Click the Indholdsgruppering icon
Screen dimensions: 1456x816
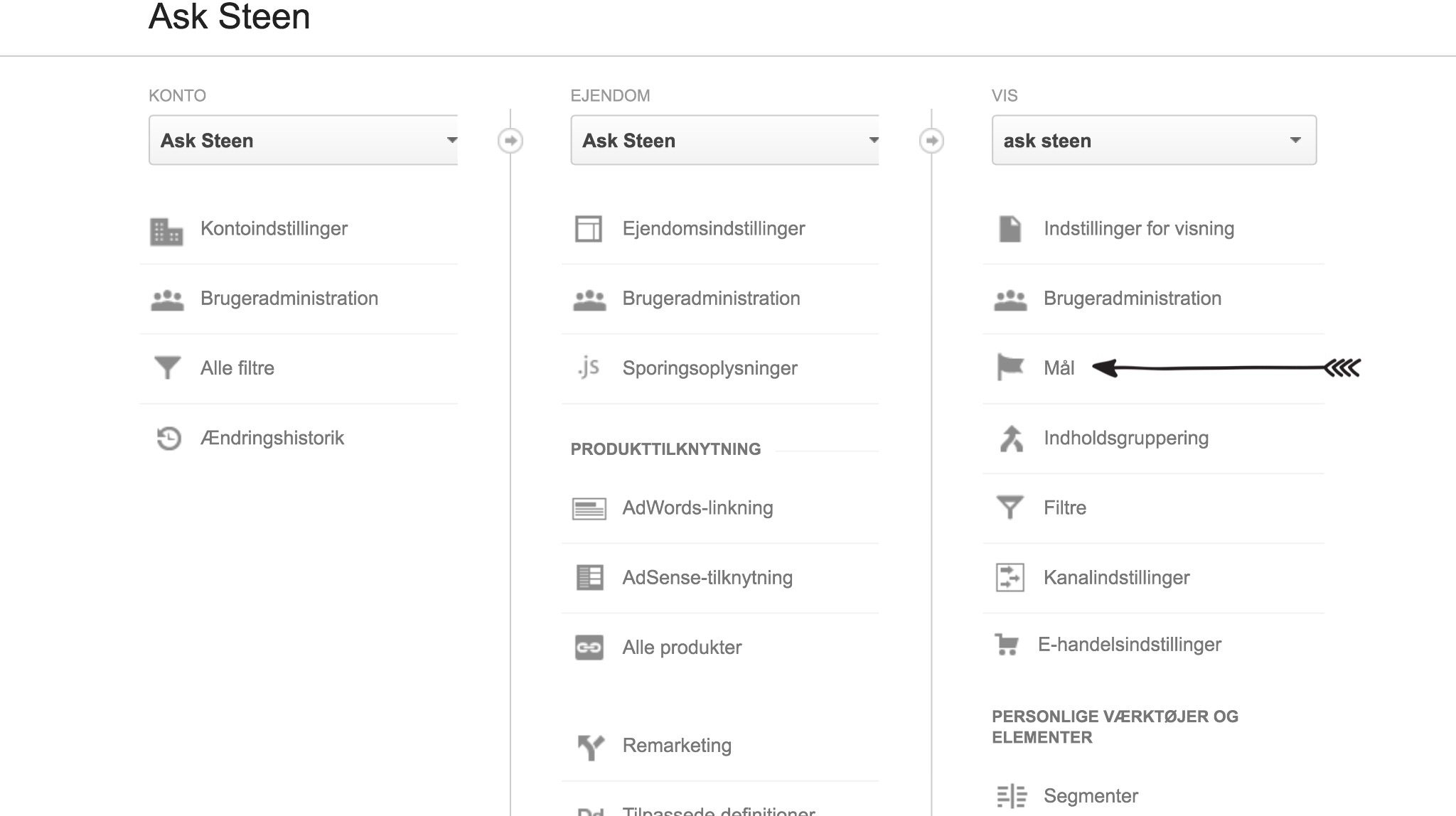(x=1011, y=439)
